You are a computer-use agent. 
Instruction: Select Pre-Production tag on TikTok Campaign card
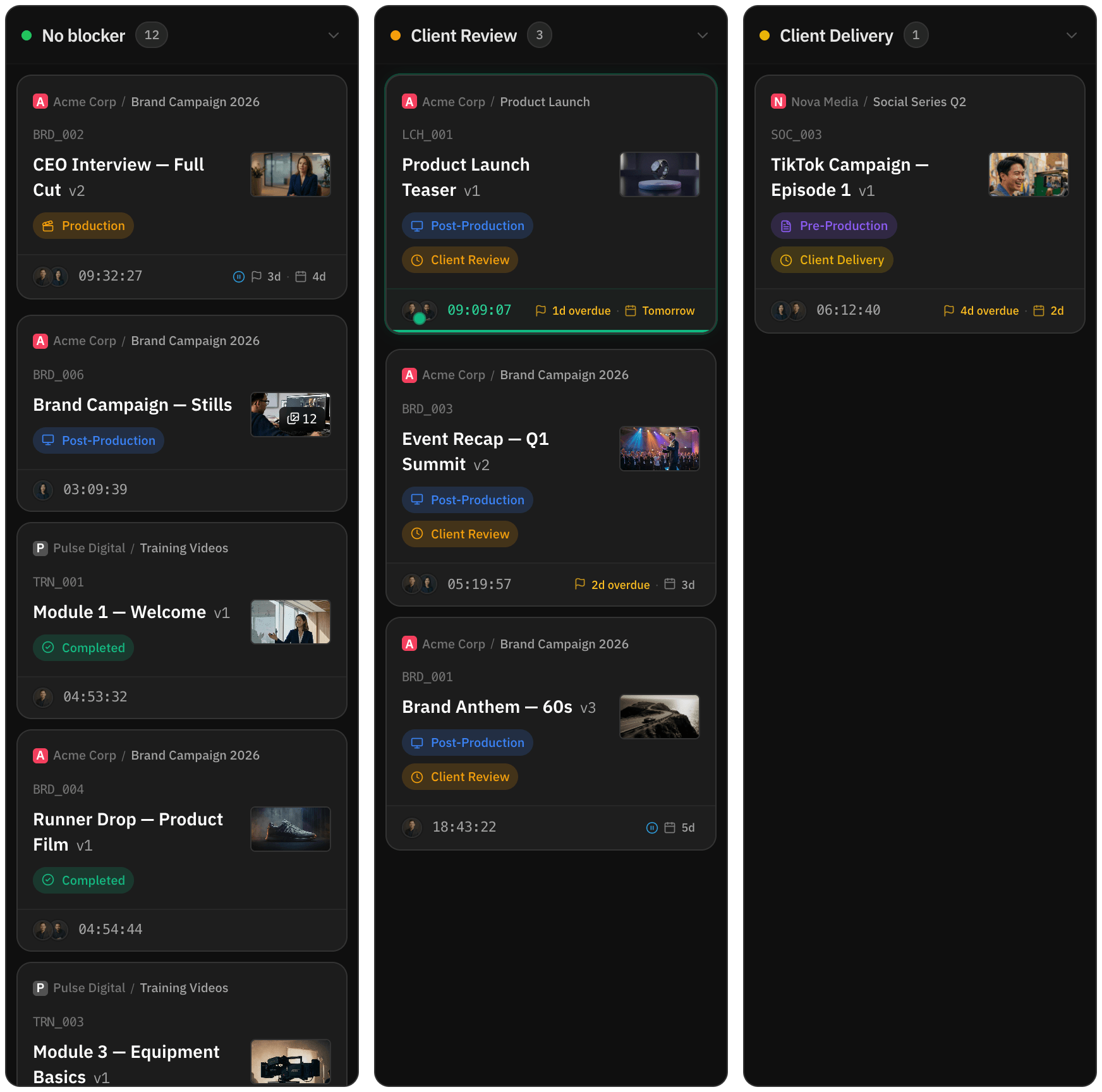click(834, 226)
